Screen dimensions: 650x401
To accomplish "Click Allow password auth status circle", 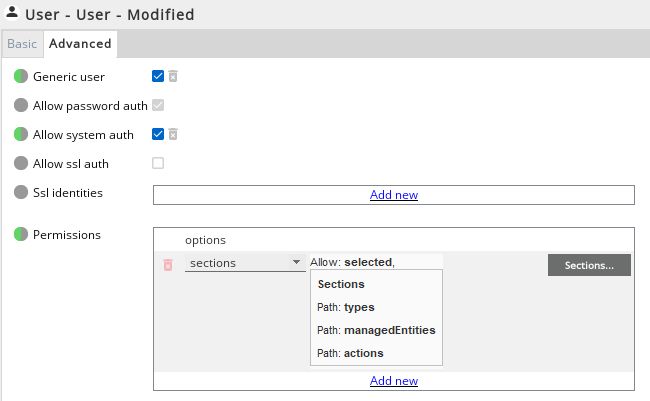I will pos(21,105).
